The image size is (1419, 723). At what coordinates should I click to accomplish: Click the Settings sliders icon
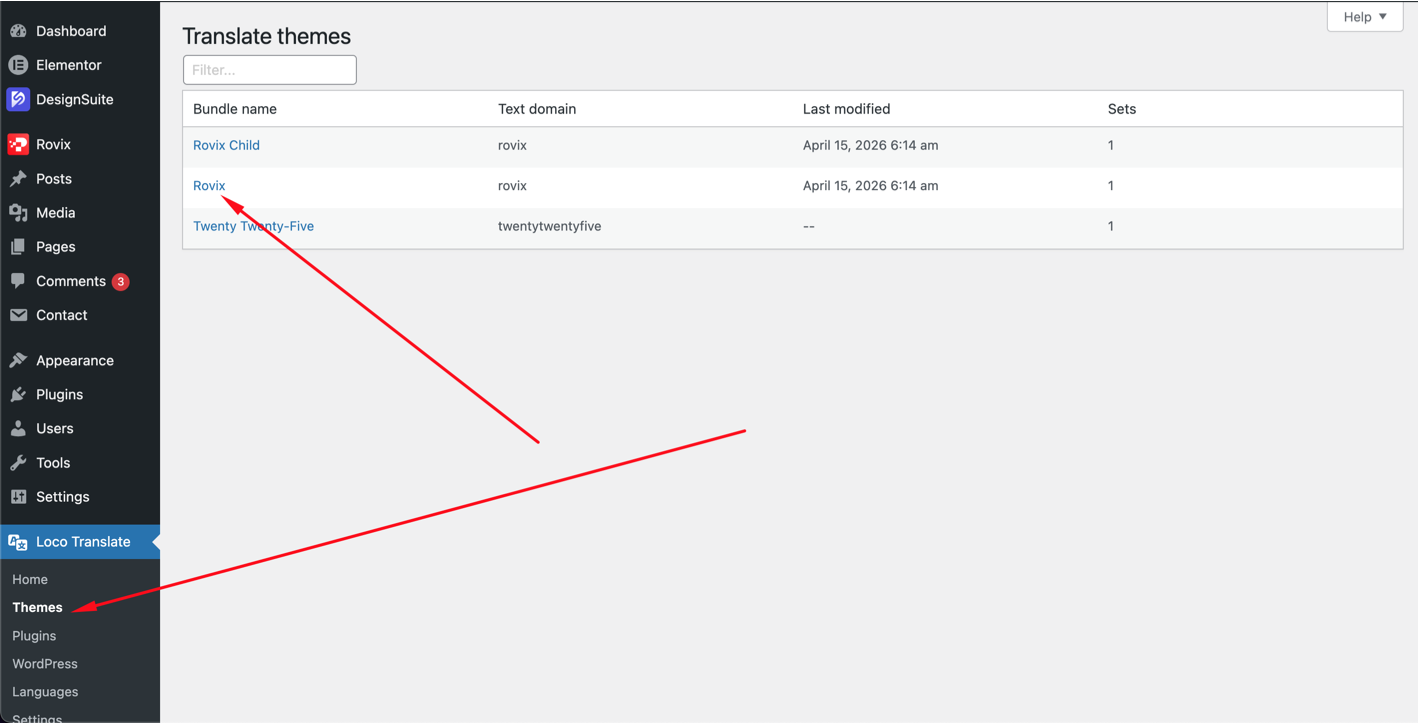pos(18,497)
